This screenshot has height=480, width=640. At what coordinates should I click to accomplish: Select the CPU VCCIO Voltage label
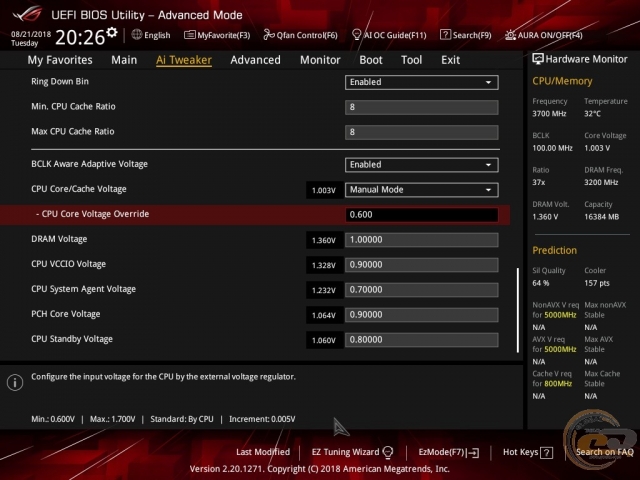pos(69,264)
